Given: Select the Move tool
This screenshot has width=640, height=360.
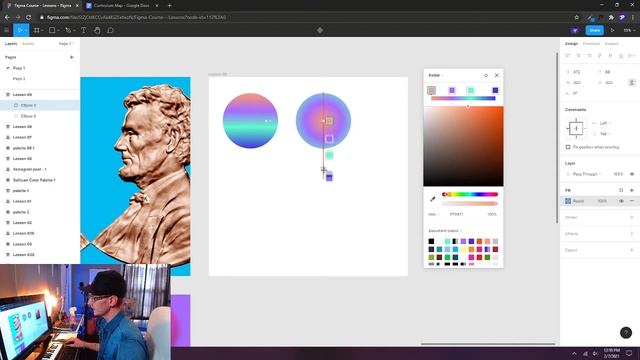Looking at the screenshot, I should 20,30.
